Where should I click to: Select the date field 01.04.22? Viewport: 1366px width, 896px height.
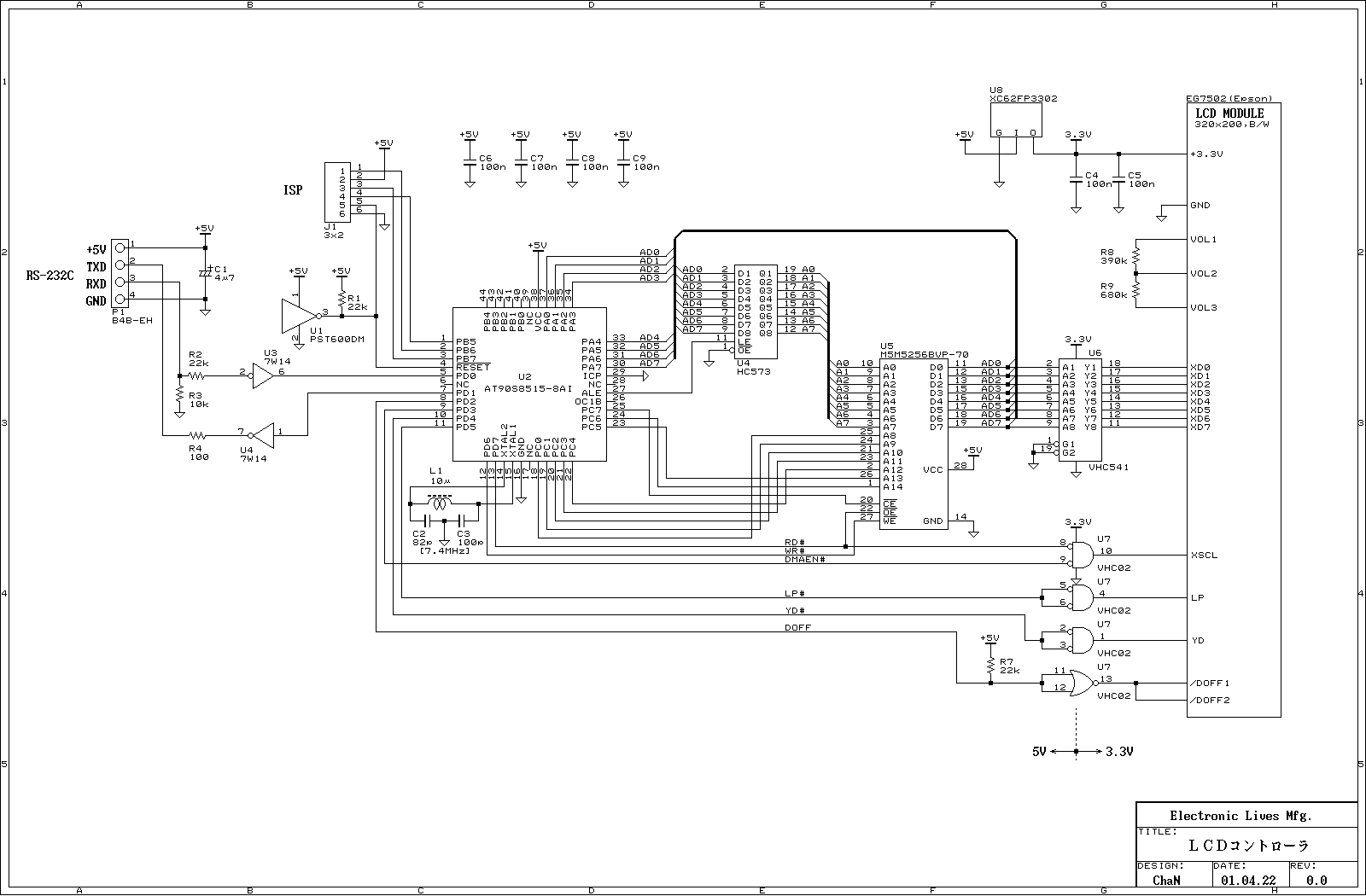coord(1247,880)
